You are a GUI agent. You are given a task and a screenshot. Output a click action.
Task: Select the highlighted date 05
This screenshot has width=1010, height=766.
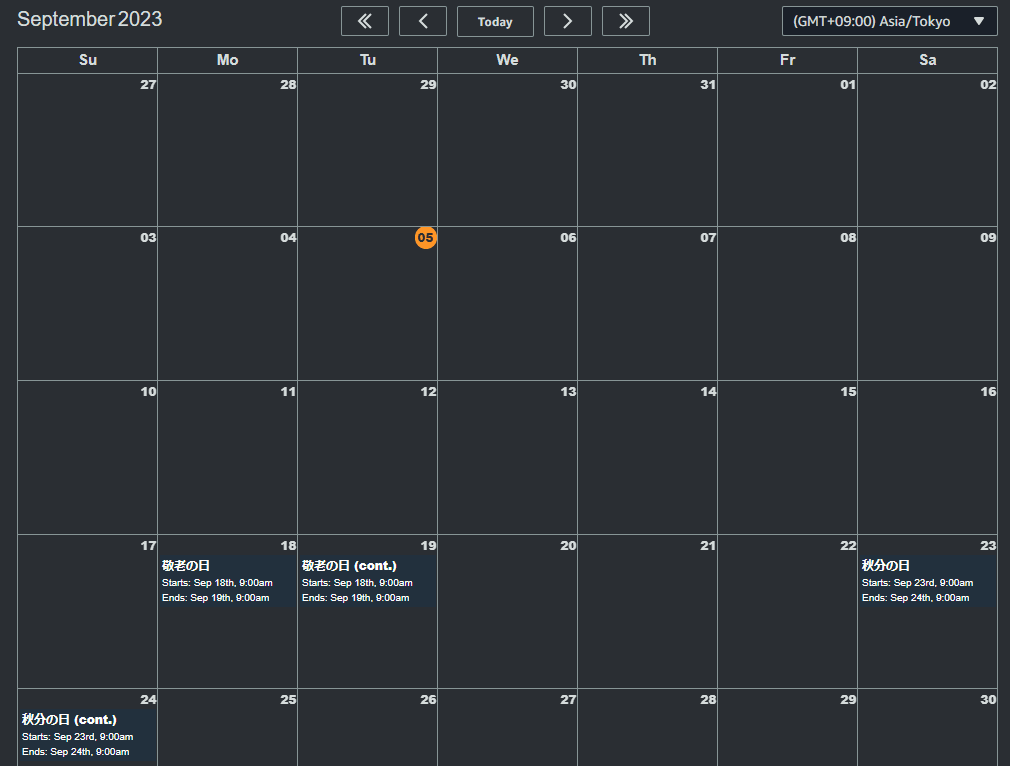[426, 238]
